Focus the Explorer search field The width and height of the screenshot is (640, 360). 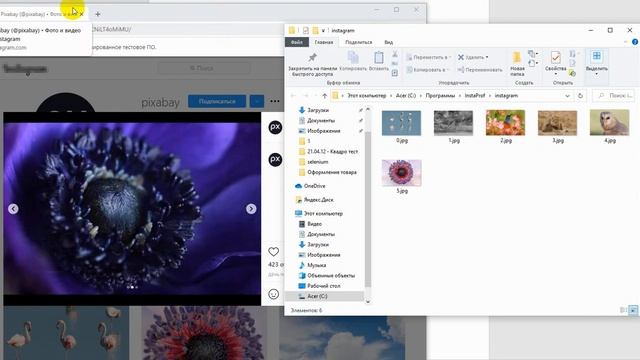613,96
